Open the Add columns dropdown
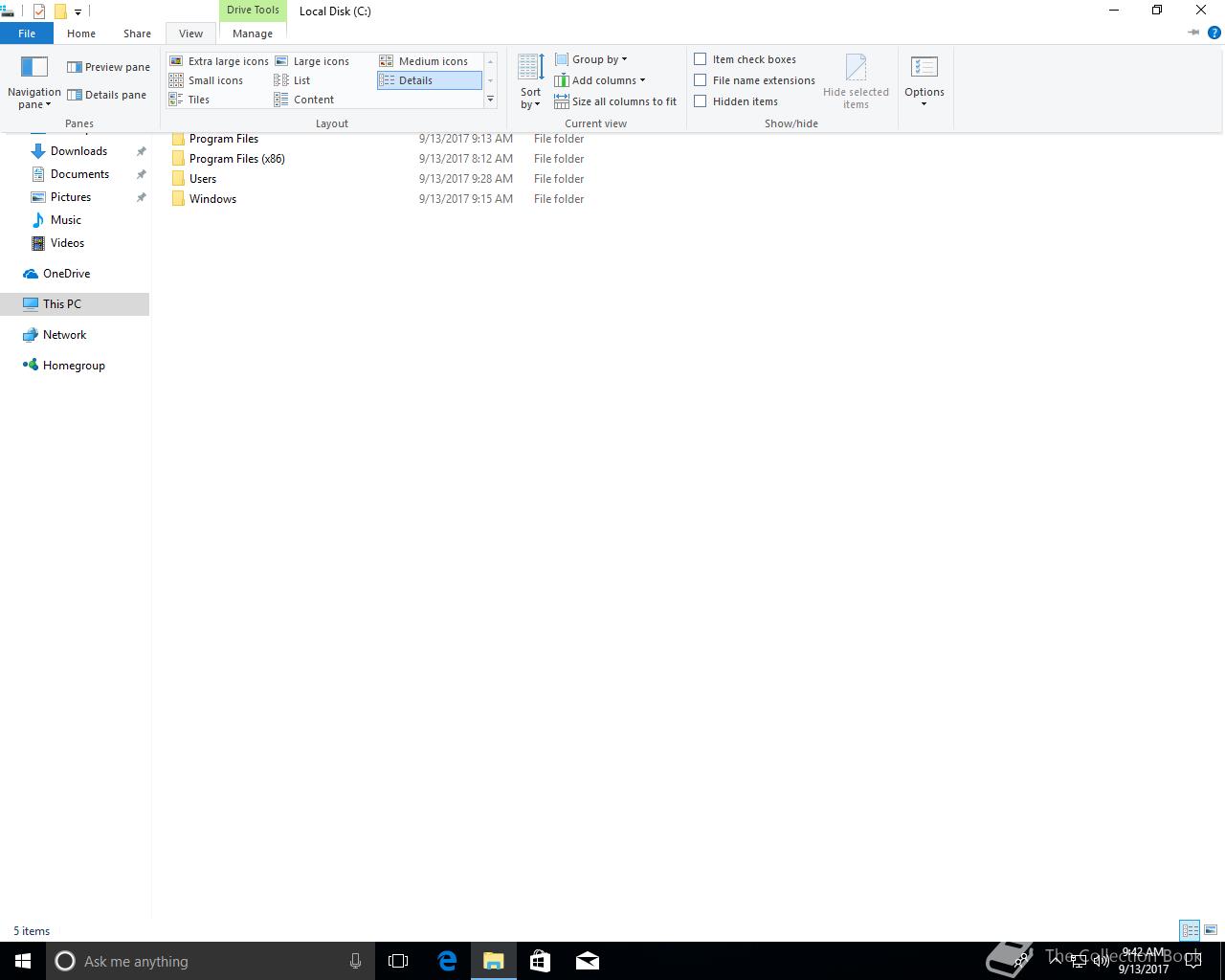 click(x=599, y=80)
